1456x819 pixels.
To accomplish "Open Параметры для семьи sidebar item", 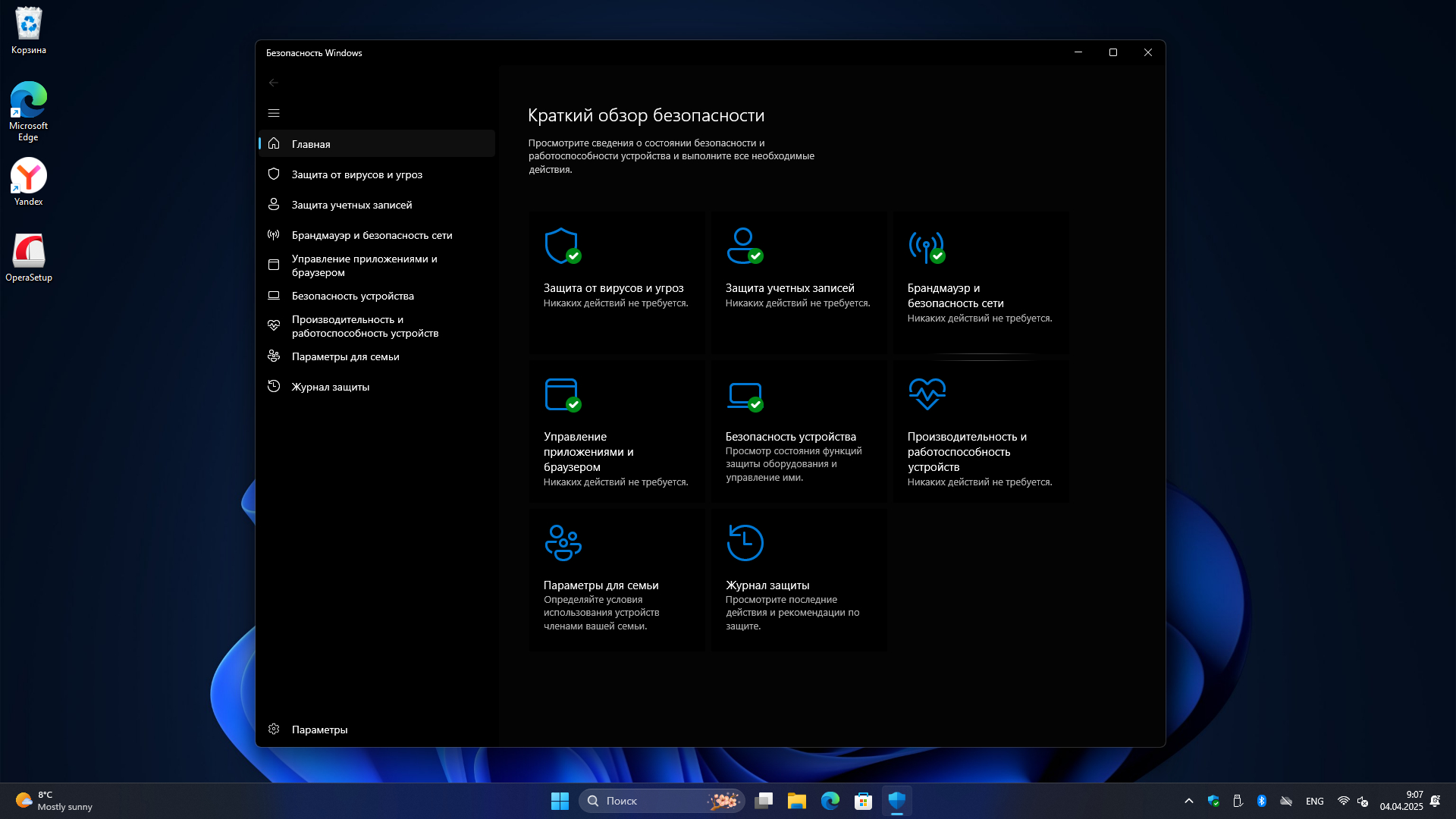I will click(x=345, y=356).
